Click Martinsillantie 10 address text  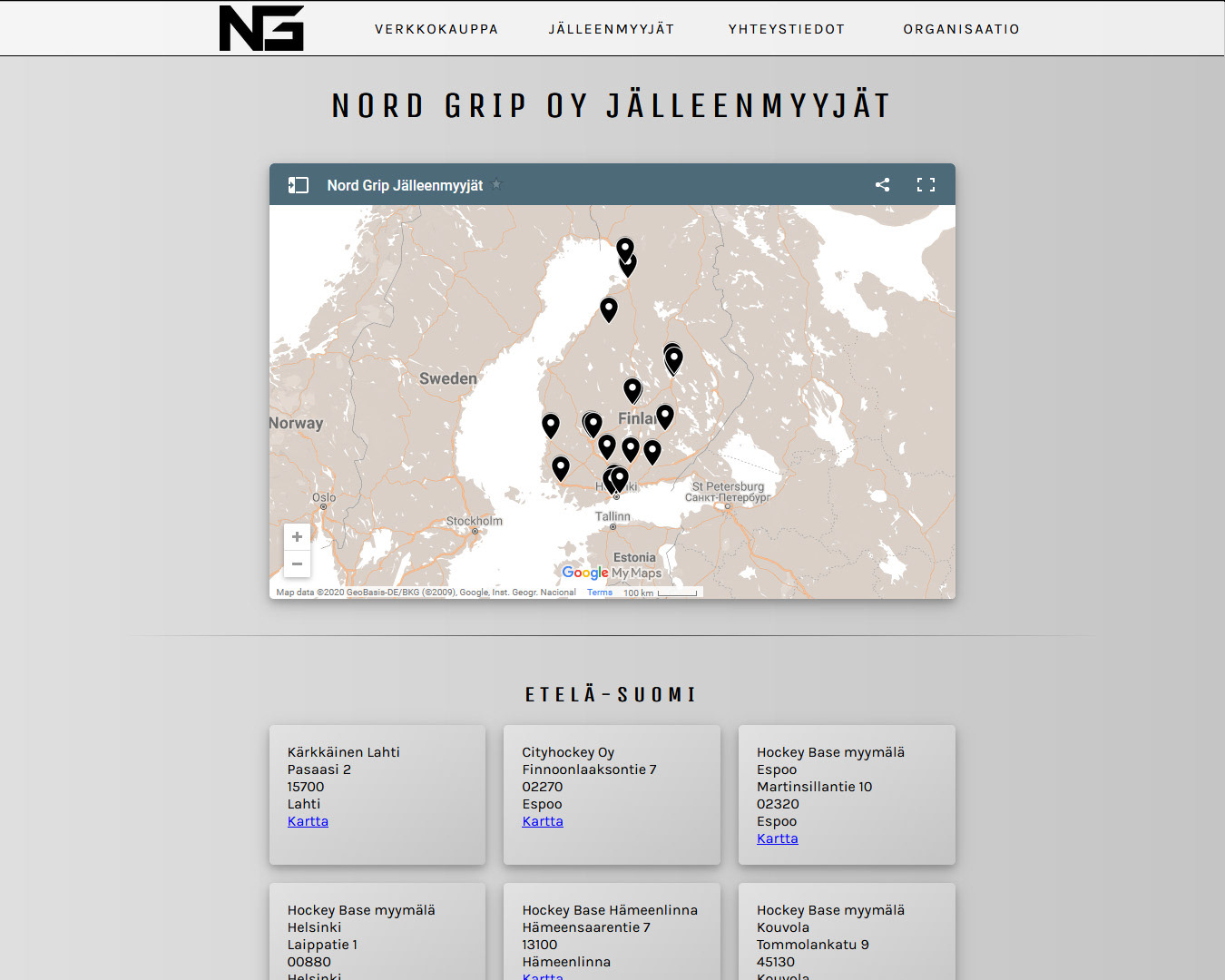tap(815, 787)
